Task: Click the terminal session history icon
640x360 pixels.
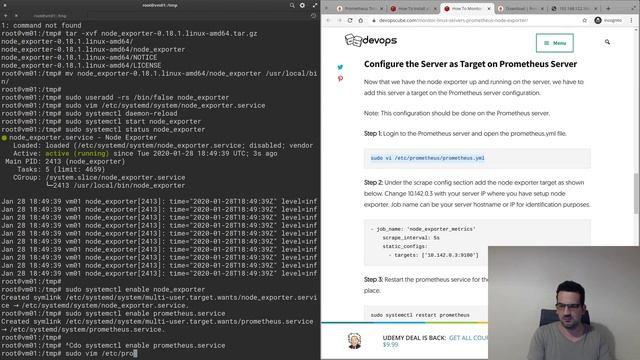Action: [313, 16]
